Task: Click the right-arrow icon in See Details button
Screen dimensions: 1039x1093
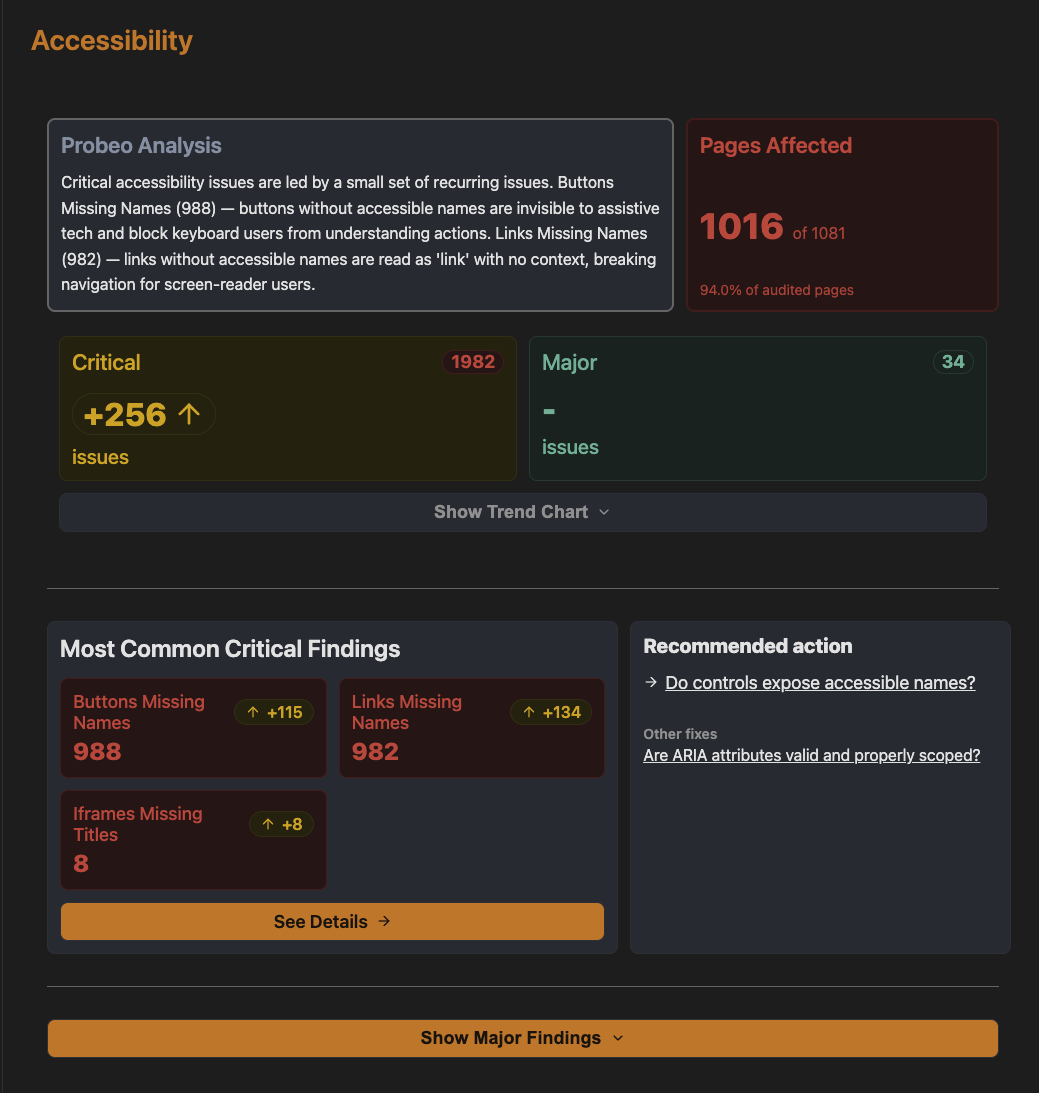Action: (x=384, y=921)
